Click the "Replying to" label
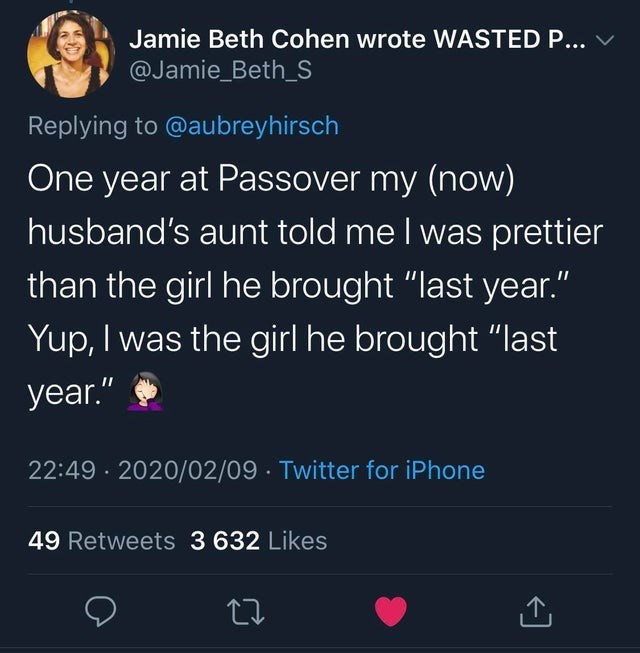Viewport: 640px width, 653px height. pyautogui.click(x=92, y=126)
